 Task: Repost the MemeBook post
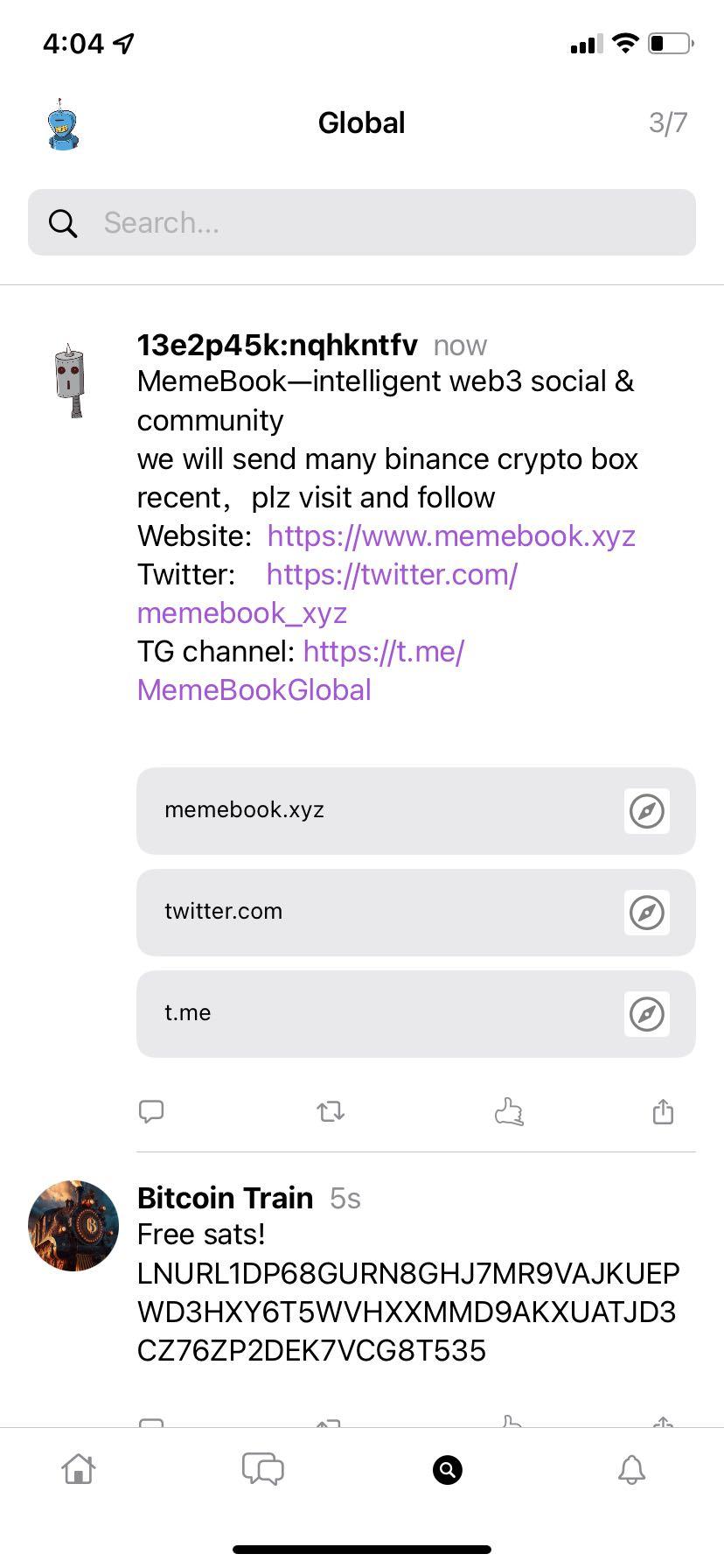click(331, 1111)
